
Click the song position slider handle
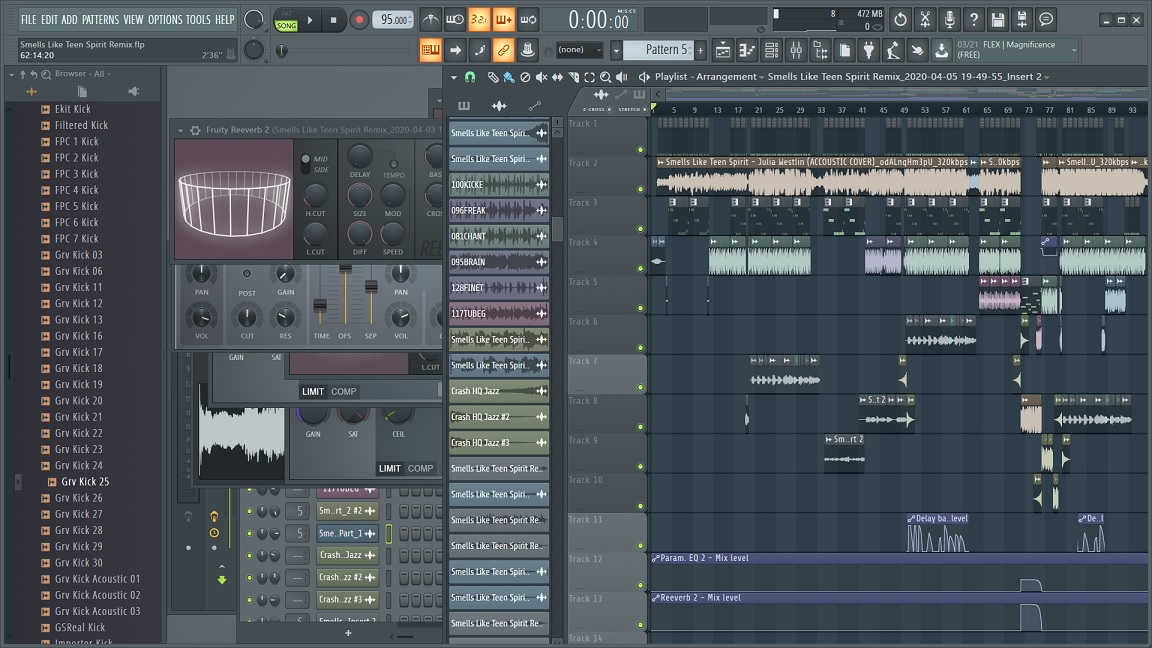281,51
